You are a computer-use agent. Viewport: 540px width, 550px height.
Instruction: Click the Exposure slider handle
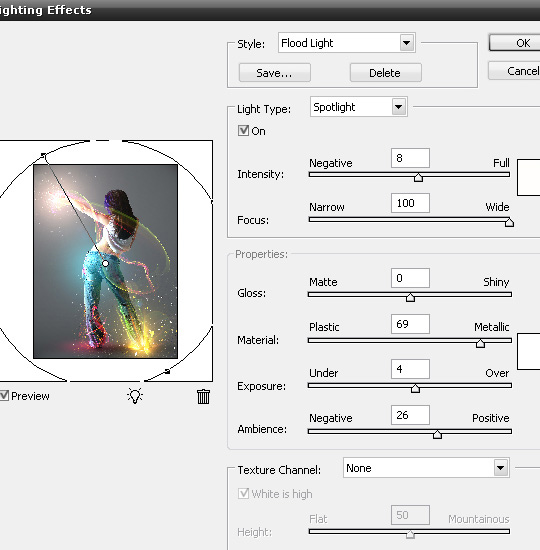pyautogui.click(x=415, y=388)
